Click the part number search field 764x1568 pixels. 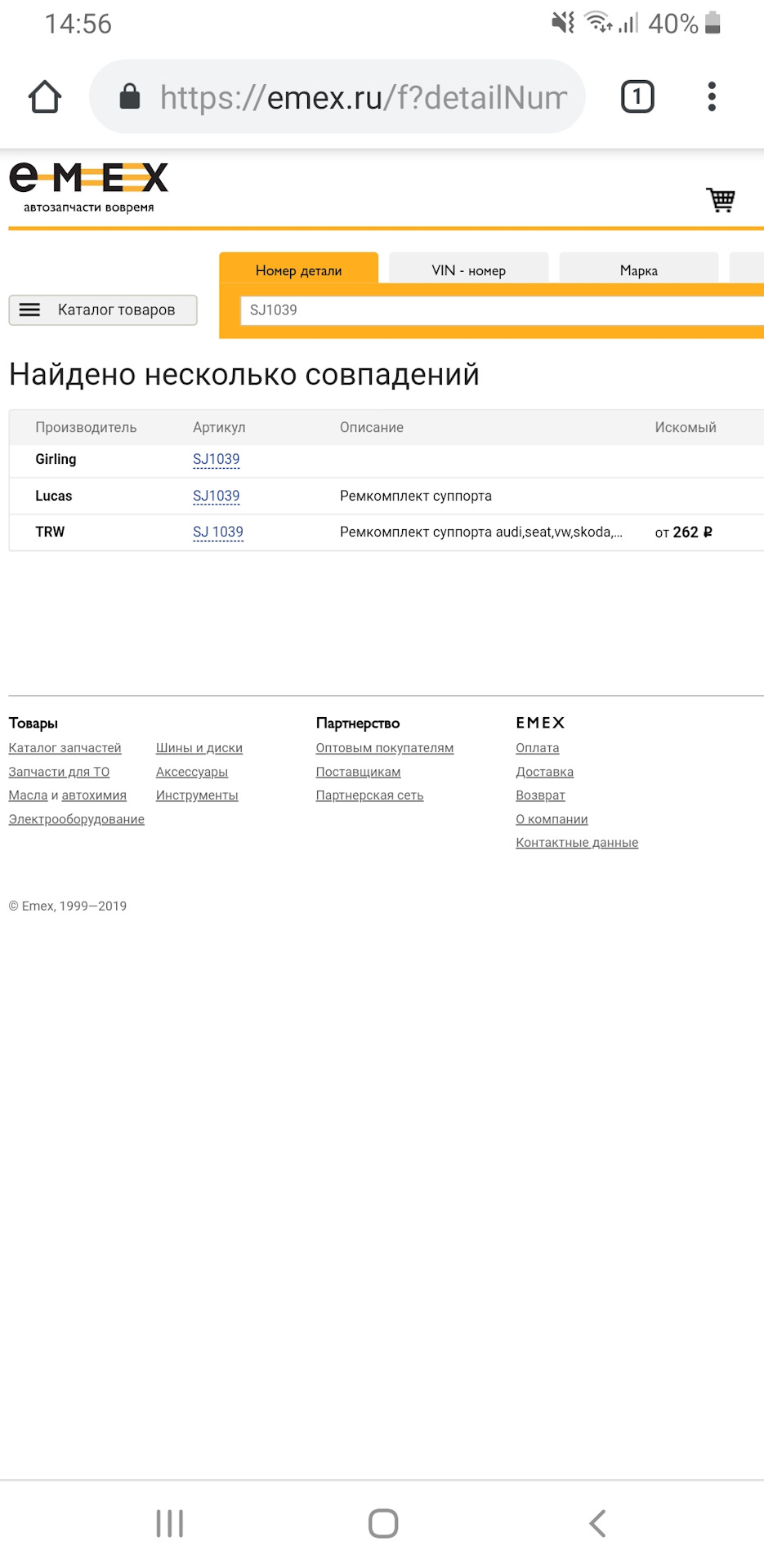[498, 310]
